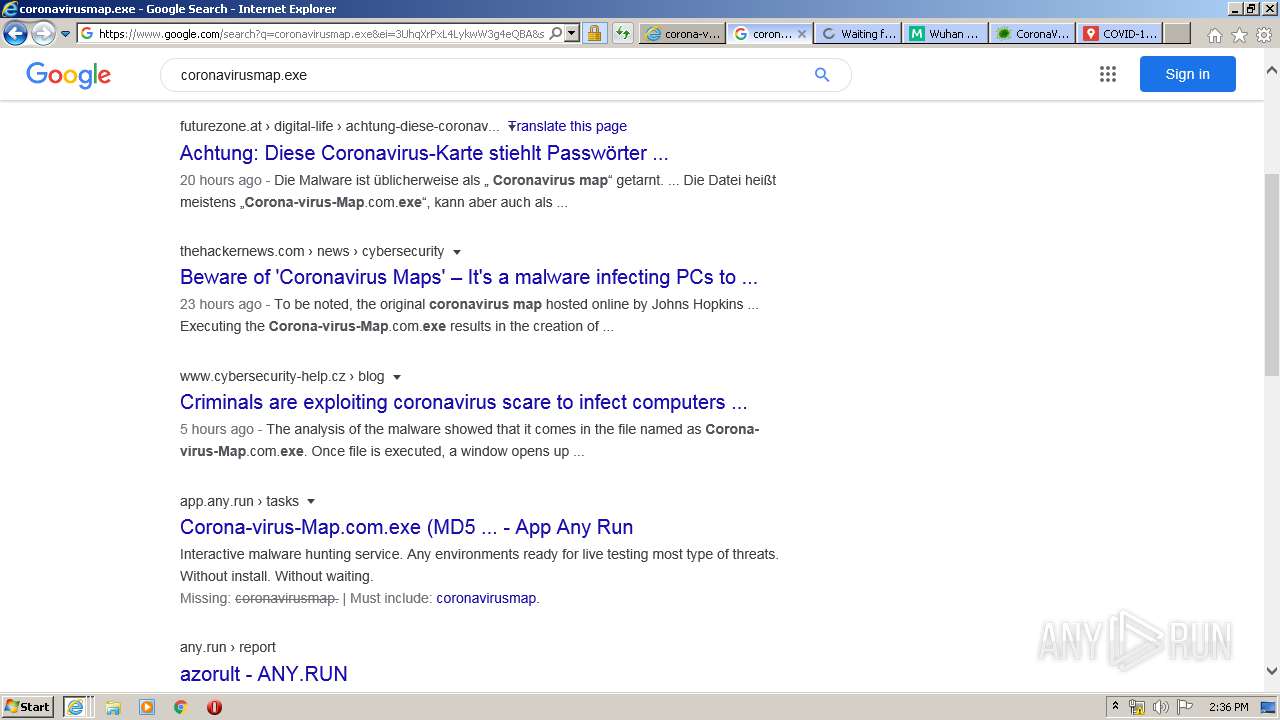Click the red Opera taskbar icon
Image resolution: width=1280 pixels, height=720 pixels.
coord(214,707)
